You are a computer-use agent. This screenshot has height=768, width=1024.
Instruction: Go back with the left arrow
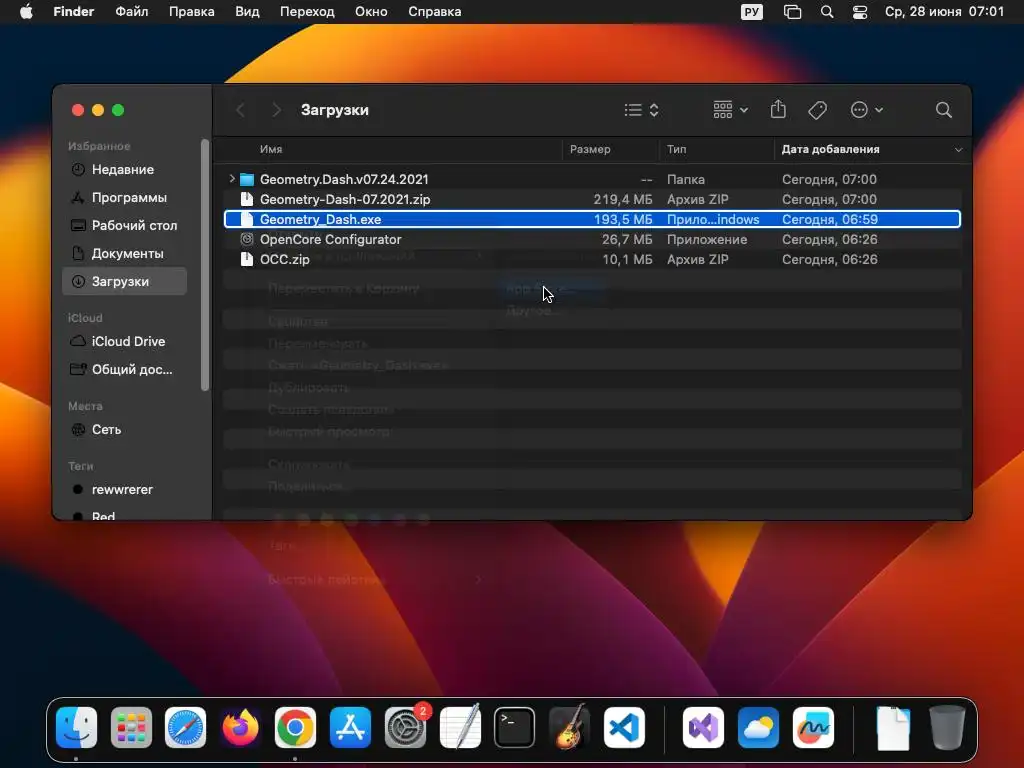[240, 110]
